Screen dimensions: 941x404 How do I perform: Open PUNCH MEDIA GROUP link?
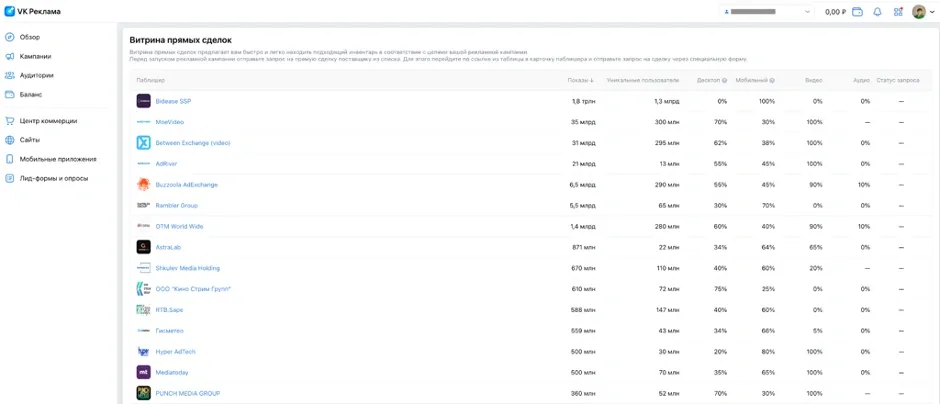[x=188, y=393]
